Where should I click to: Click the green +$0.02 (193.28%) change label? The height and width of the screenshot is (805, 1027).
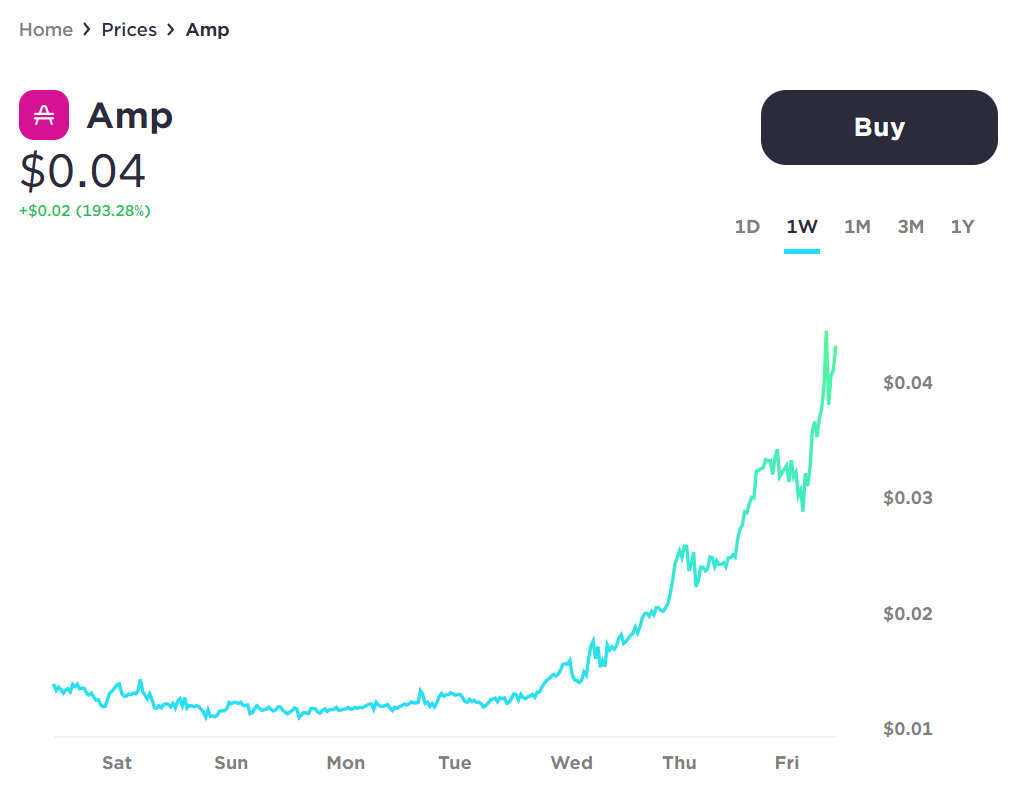[x=84, y=211]
